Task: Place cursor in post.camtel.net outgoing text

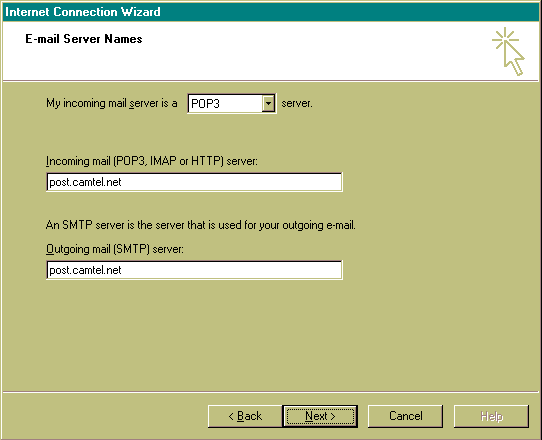Action: tap(85, 270)
